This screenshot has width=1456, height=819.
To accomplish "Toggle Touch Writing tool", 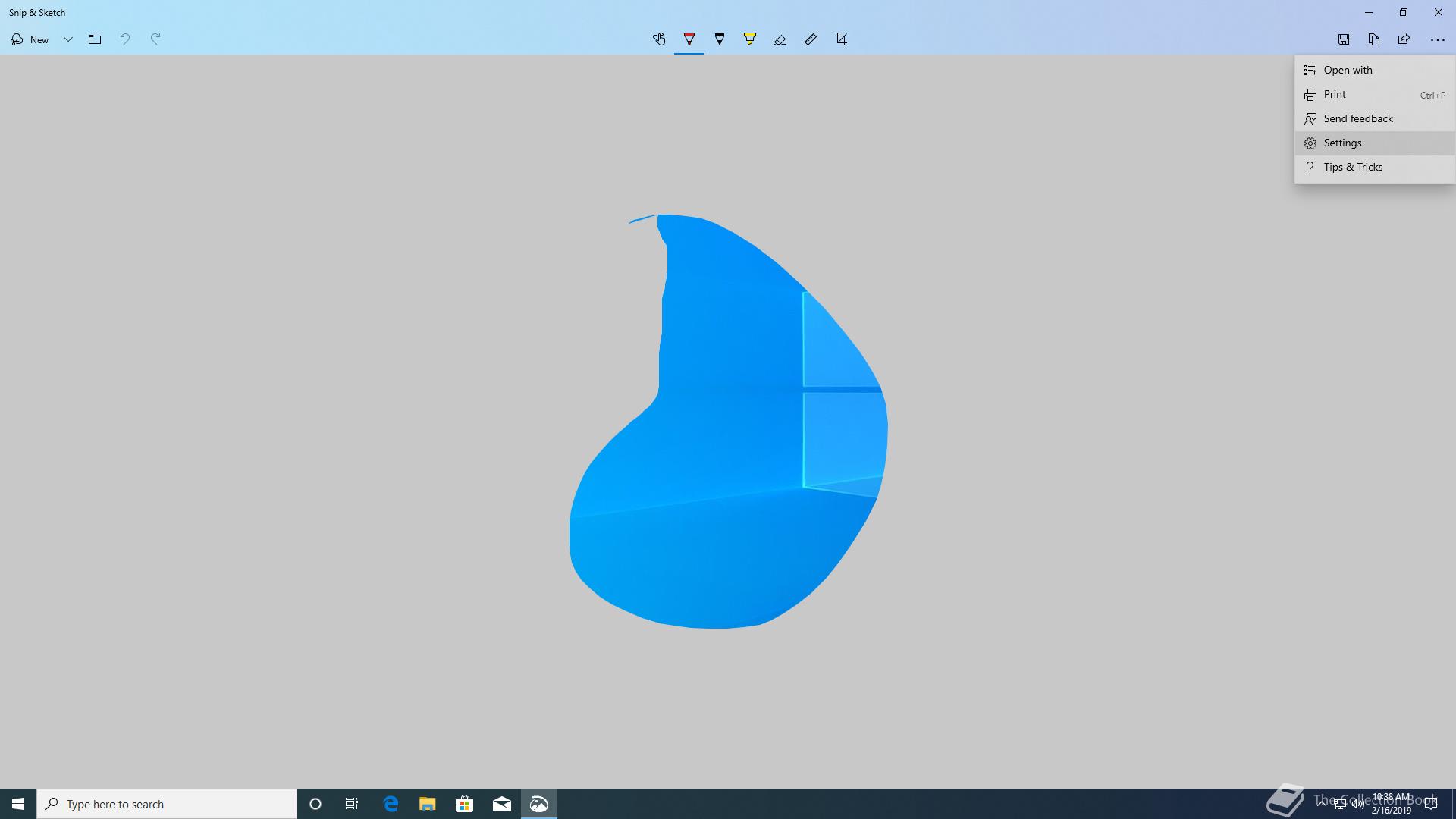I will (659, 39).
